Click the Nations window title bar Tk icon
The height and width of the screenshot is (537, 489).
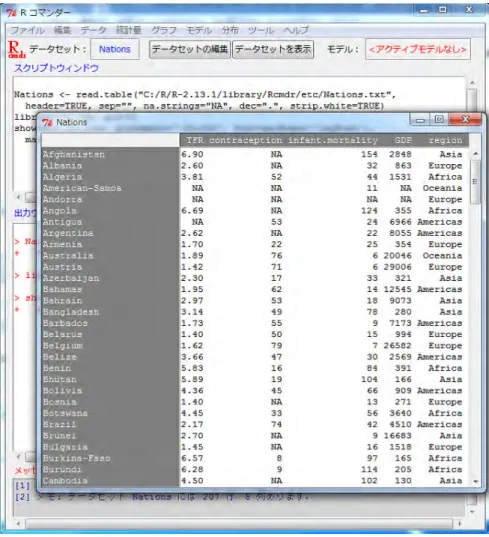point(47,122)
